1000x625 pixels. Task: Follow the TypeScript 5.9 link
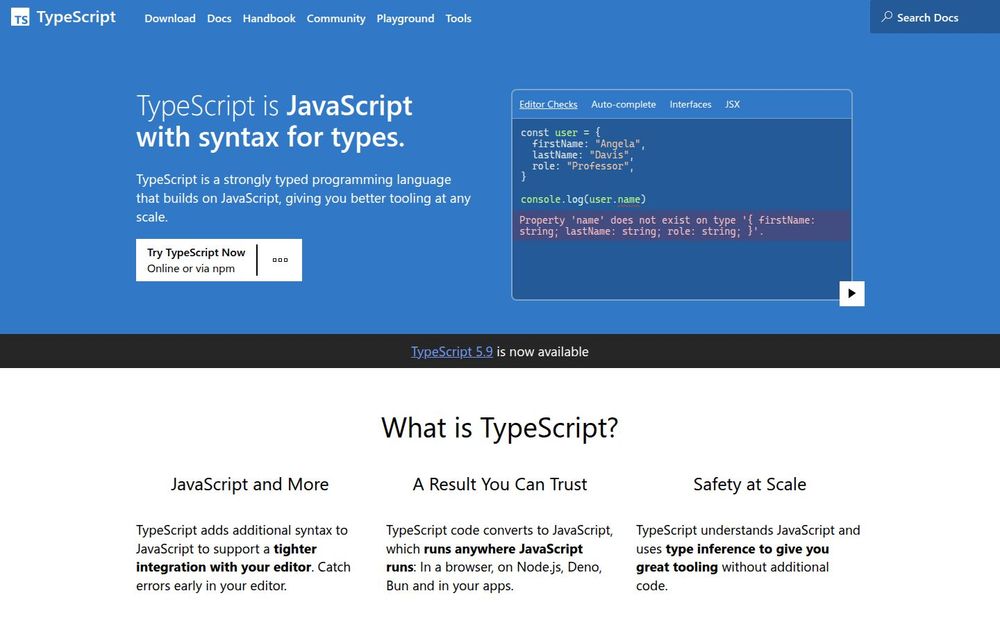[452, 351]
